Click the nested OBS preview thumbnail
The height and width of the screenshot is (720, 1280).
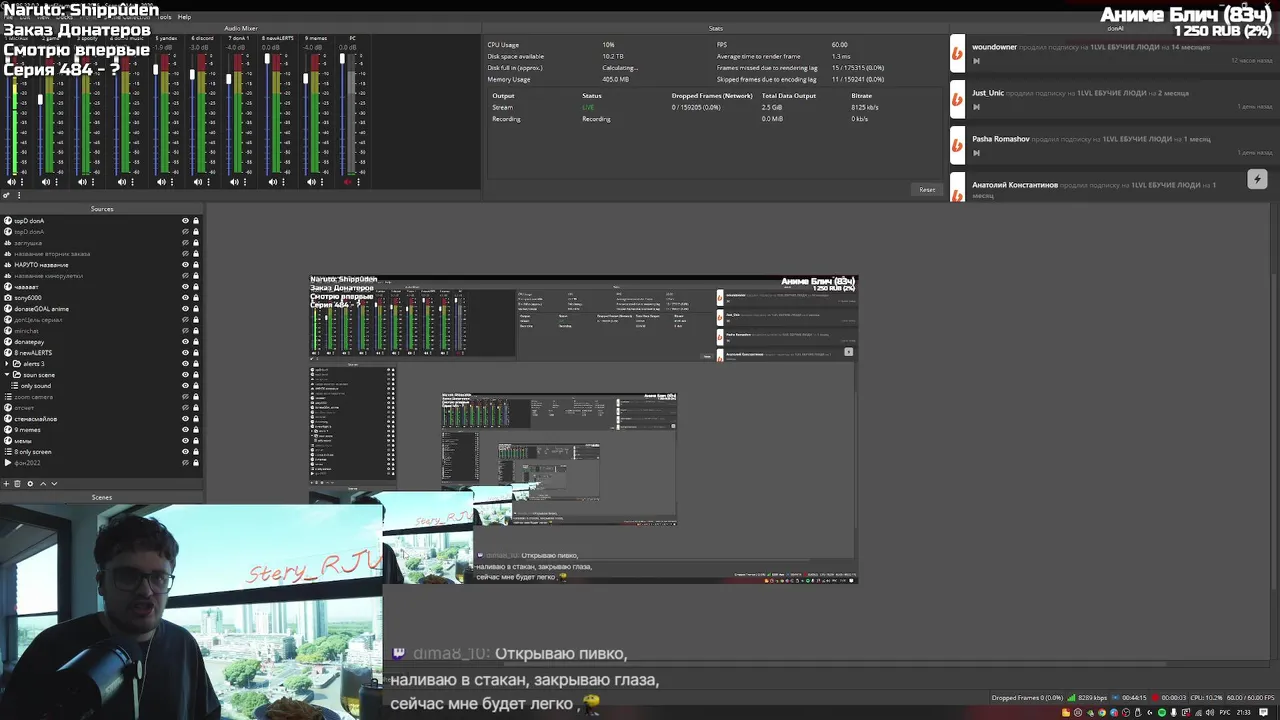coord(583,429)
